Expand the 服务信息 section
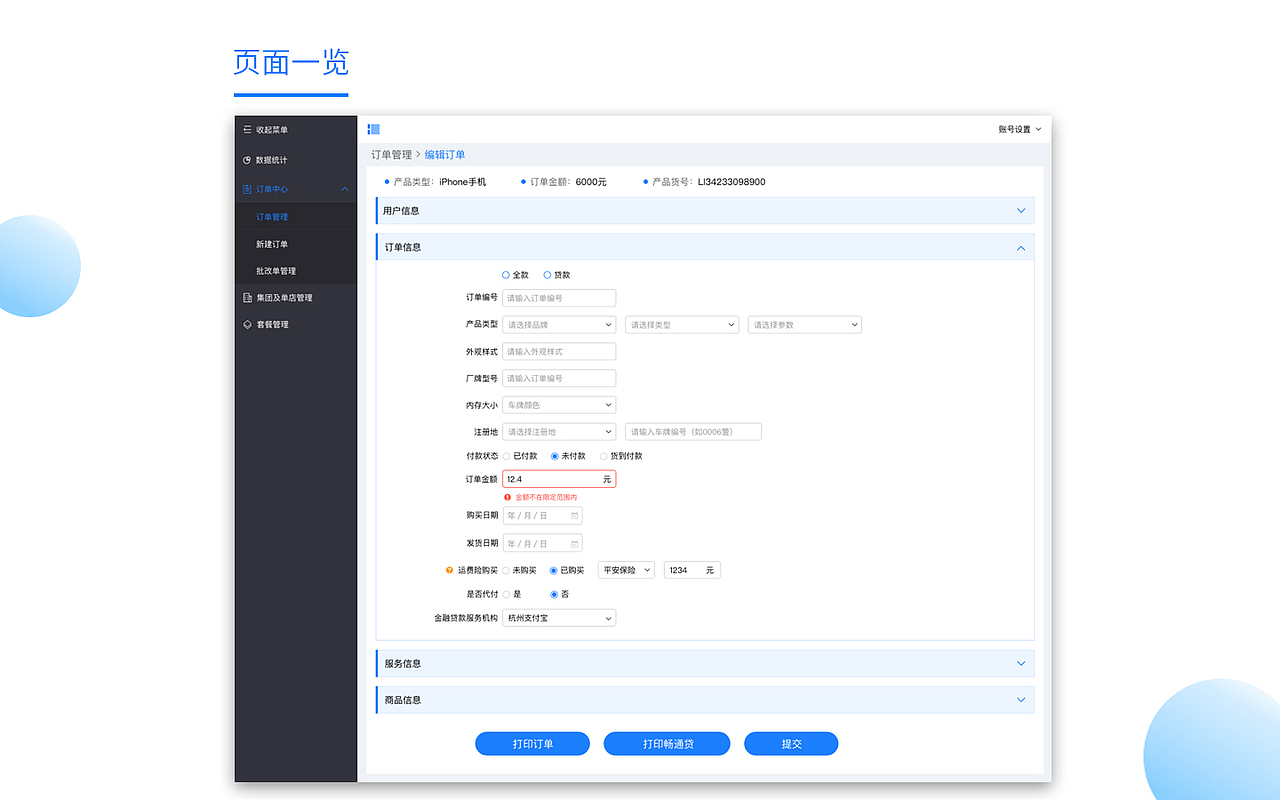This screenshot has height=800, width=1280. (705, 663)
